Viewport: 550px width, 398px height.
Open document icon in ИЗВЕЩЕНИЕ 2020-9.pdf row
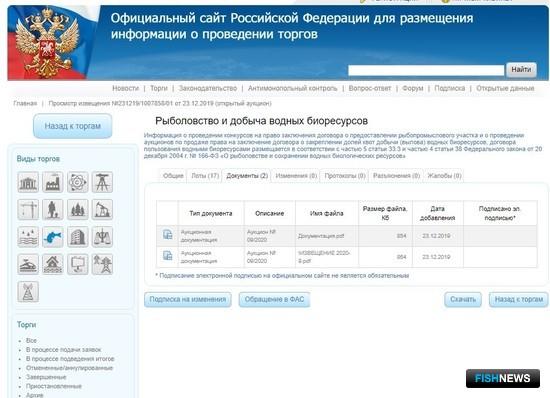tap(168, 255)
